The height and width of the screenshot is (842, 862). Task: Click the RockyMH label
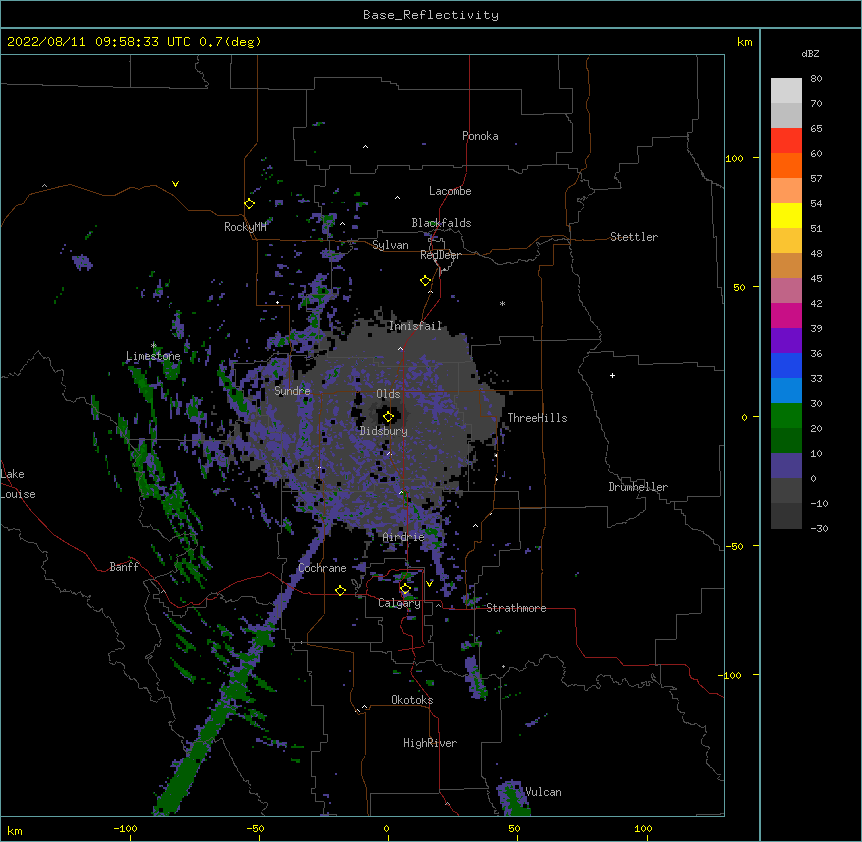[245, 227]
